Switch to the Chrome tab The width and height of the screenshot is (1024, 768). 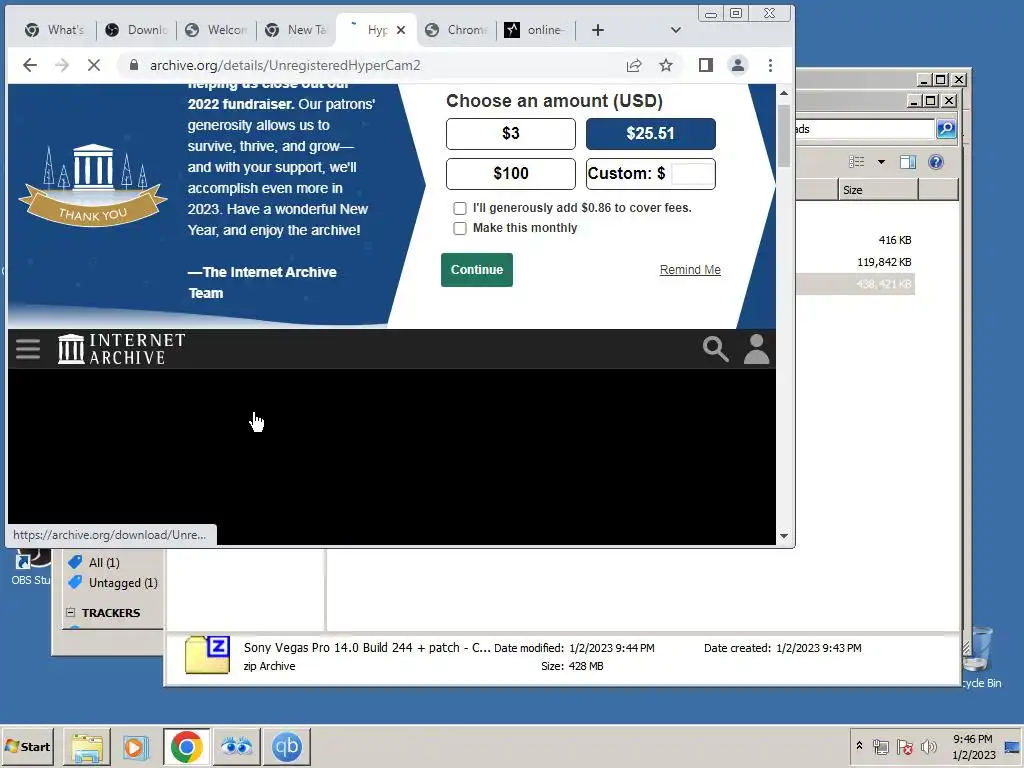click(x=456, y=30)
